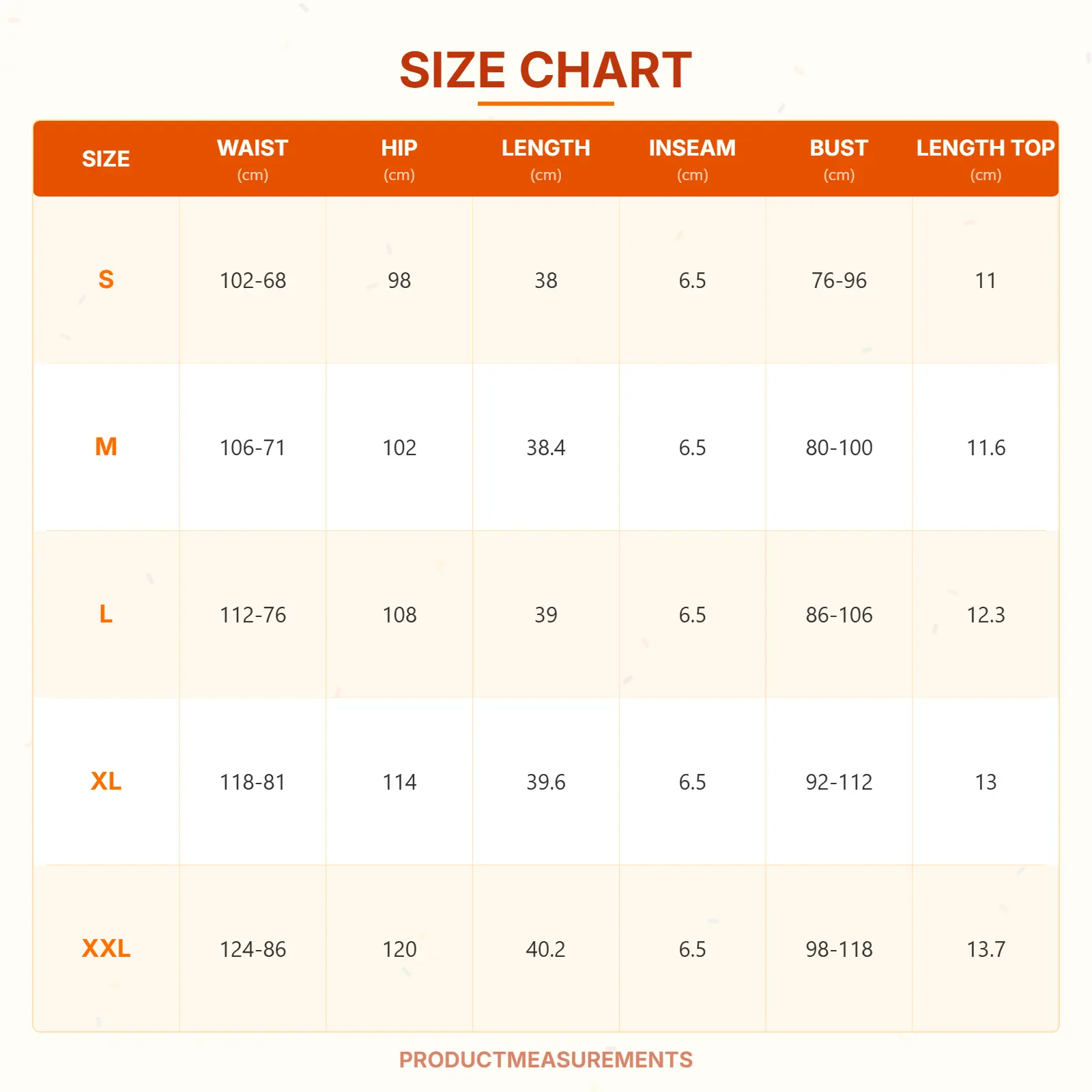
Task: Click the BUST column header
Action: tap(839, 149)
